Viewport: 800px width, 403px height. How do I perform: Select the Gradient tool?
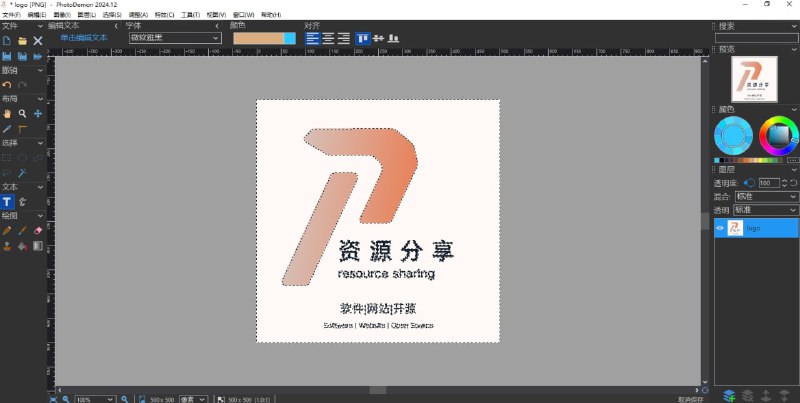[38, 246]
